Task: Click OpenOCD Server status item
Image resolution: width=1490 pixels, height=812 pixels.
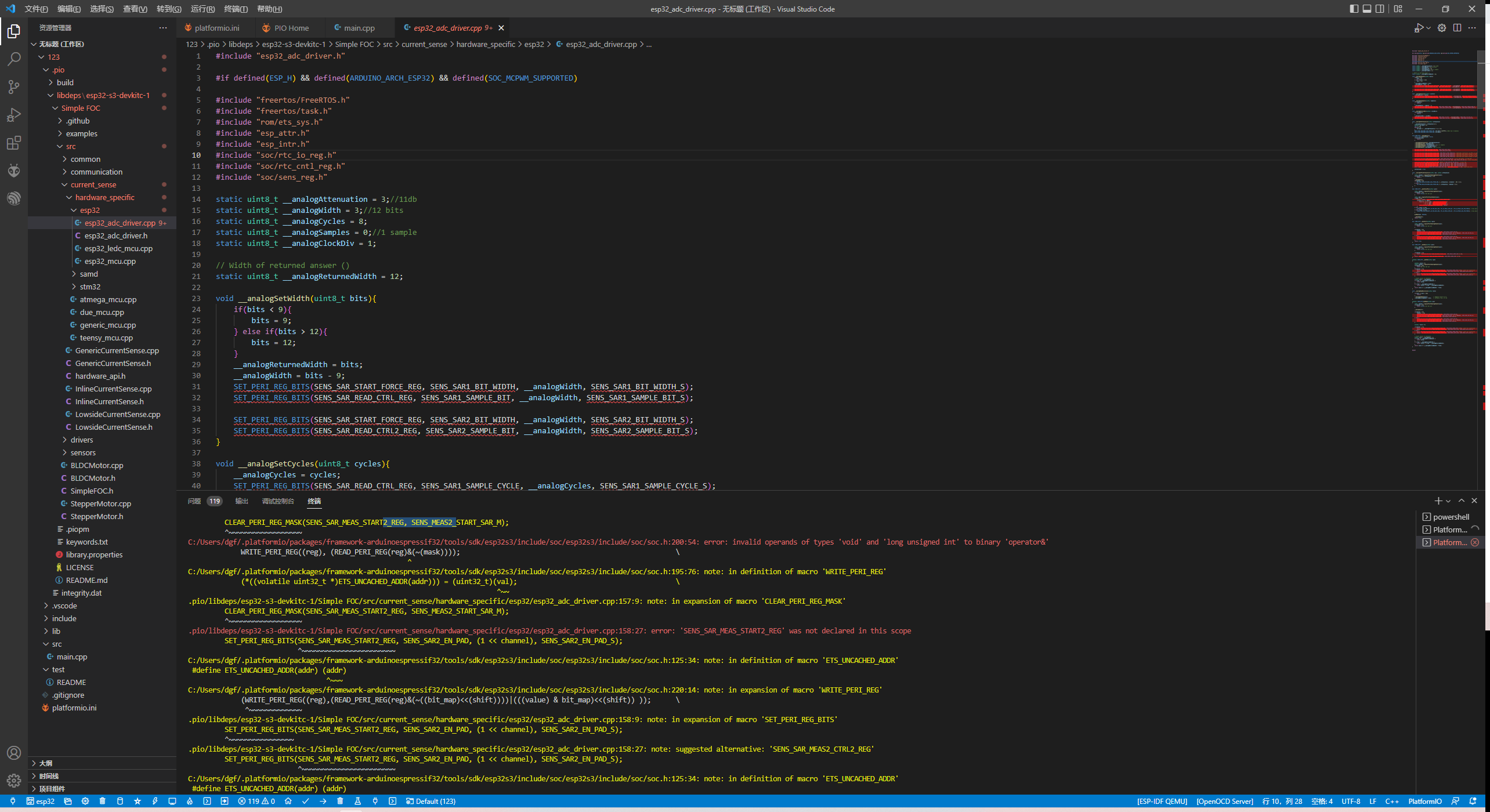Action: click(x=1224, y=801)
